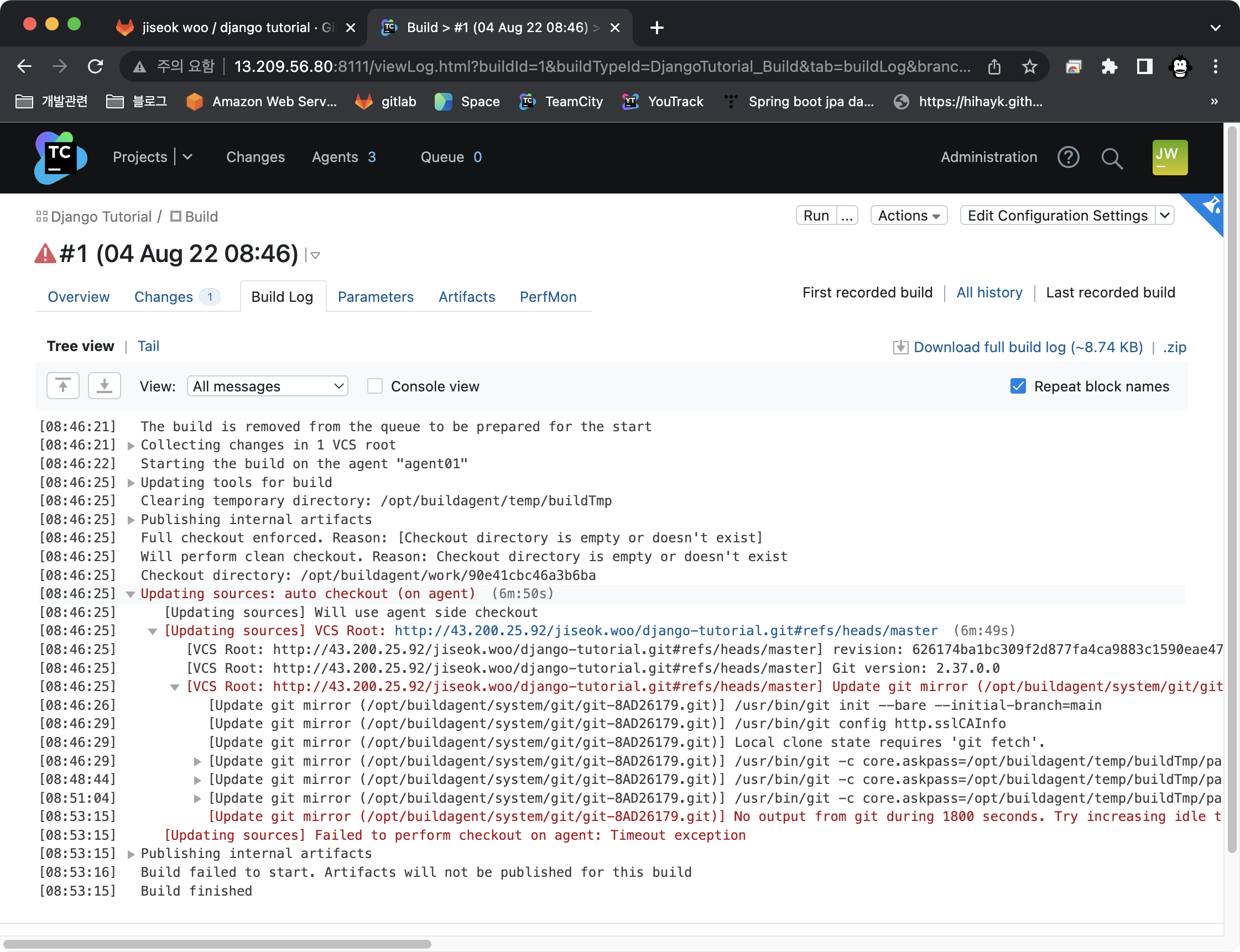Enable the Console view checkbox
This screenshot has width=1240, height=952.
click(375, 386)
